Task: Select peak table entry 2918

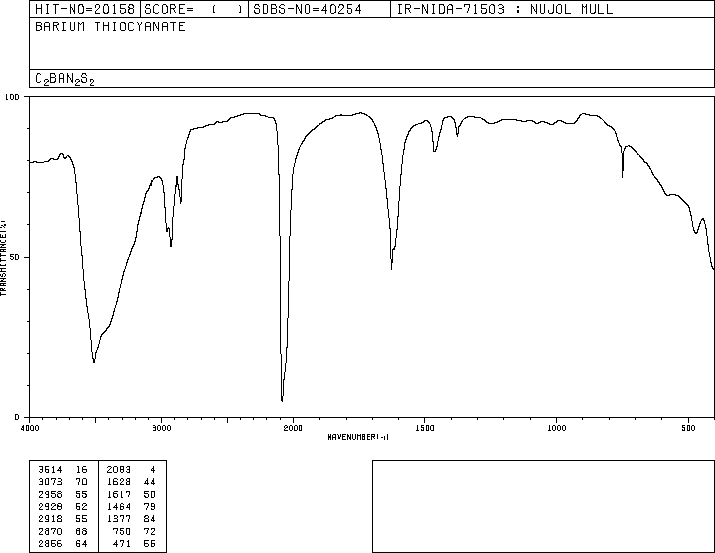Action: (x=50, y=519)
